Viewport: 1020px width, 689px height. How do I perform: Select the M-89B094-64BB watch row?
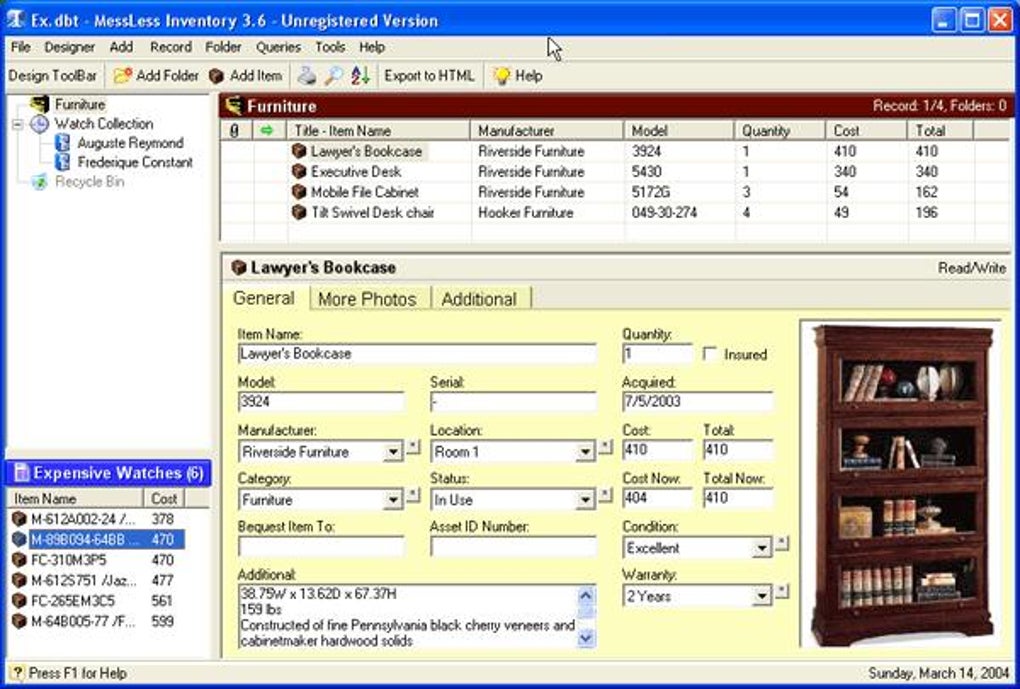click(x=98, y=539)
